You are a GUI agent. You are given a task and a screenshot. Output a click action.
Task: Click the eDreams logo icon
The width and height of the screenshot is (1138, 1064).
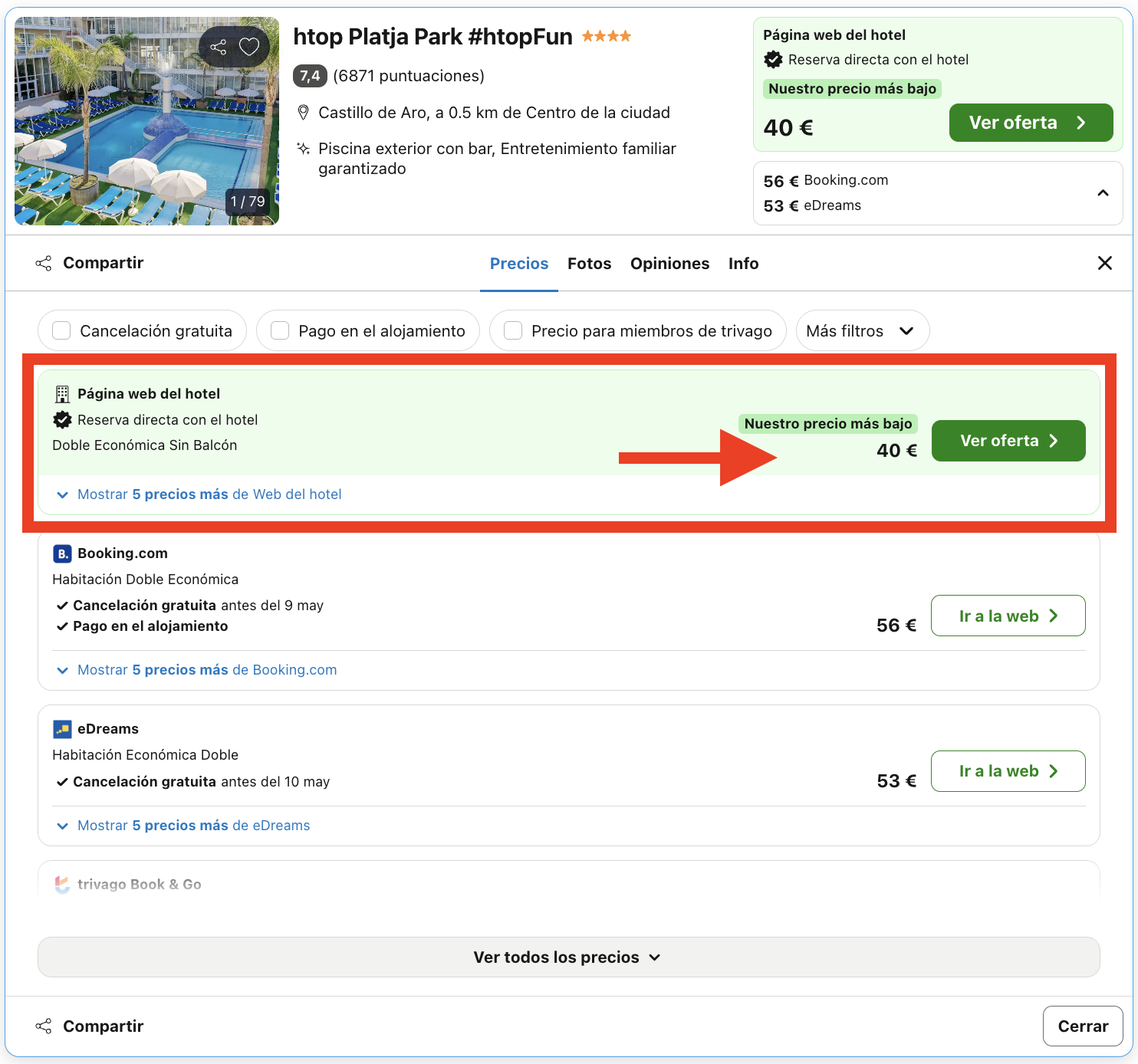click(62, 729)
